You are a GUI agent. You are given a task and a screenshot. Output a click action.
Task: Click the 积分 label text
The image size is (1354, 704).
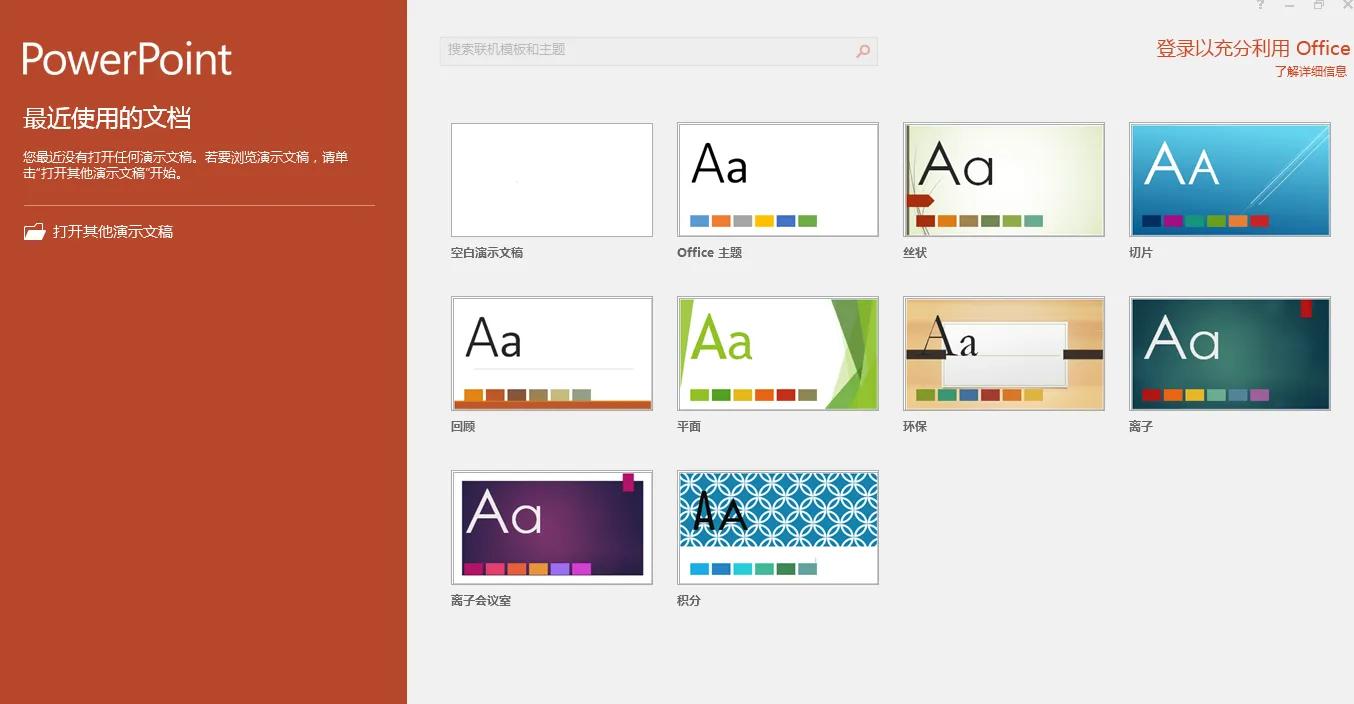[689, 601]
